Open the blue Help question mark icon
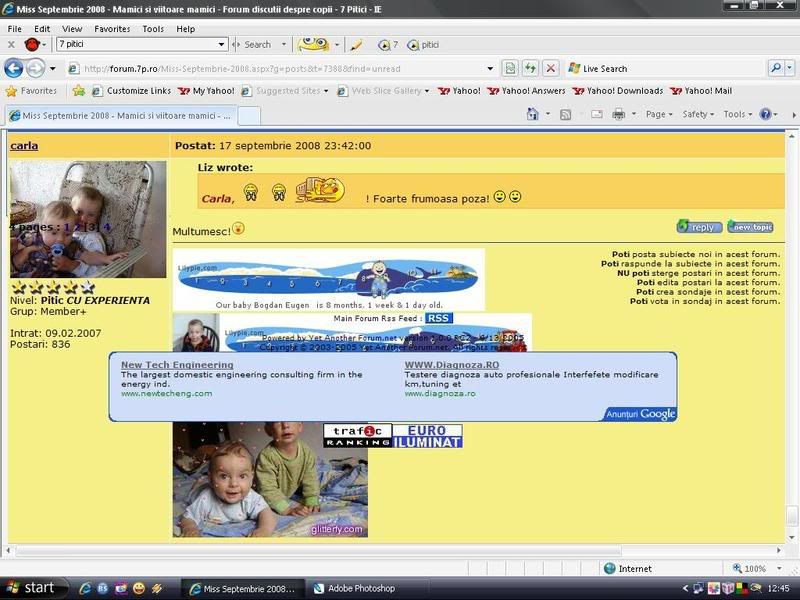Screen dimensions: 800x600 [x=765, y=114]
